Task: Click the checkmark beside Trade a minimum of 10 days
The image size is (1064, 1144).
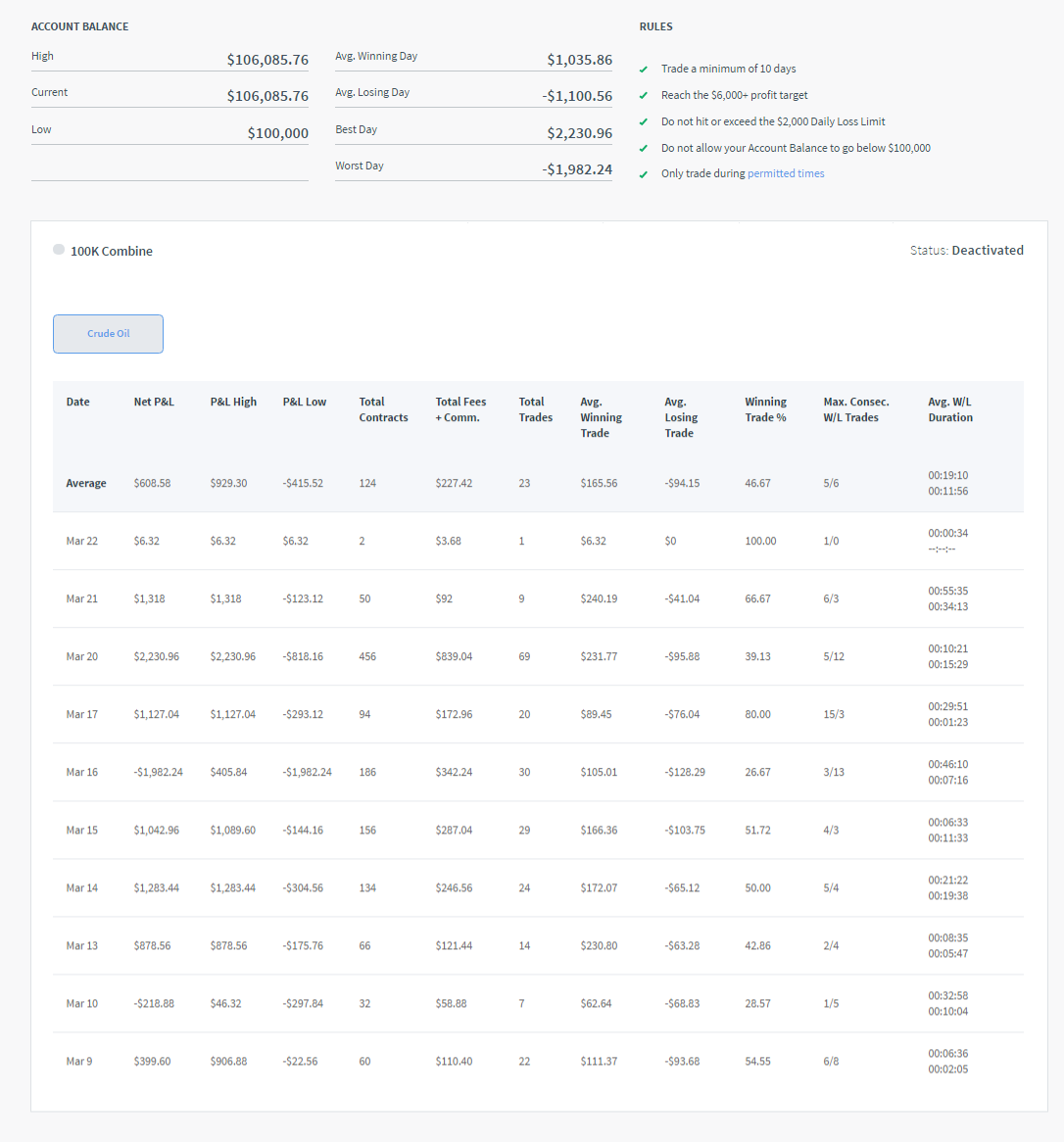Action: coord(644,70)
